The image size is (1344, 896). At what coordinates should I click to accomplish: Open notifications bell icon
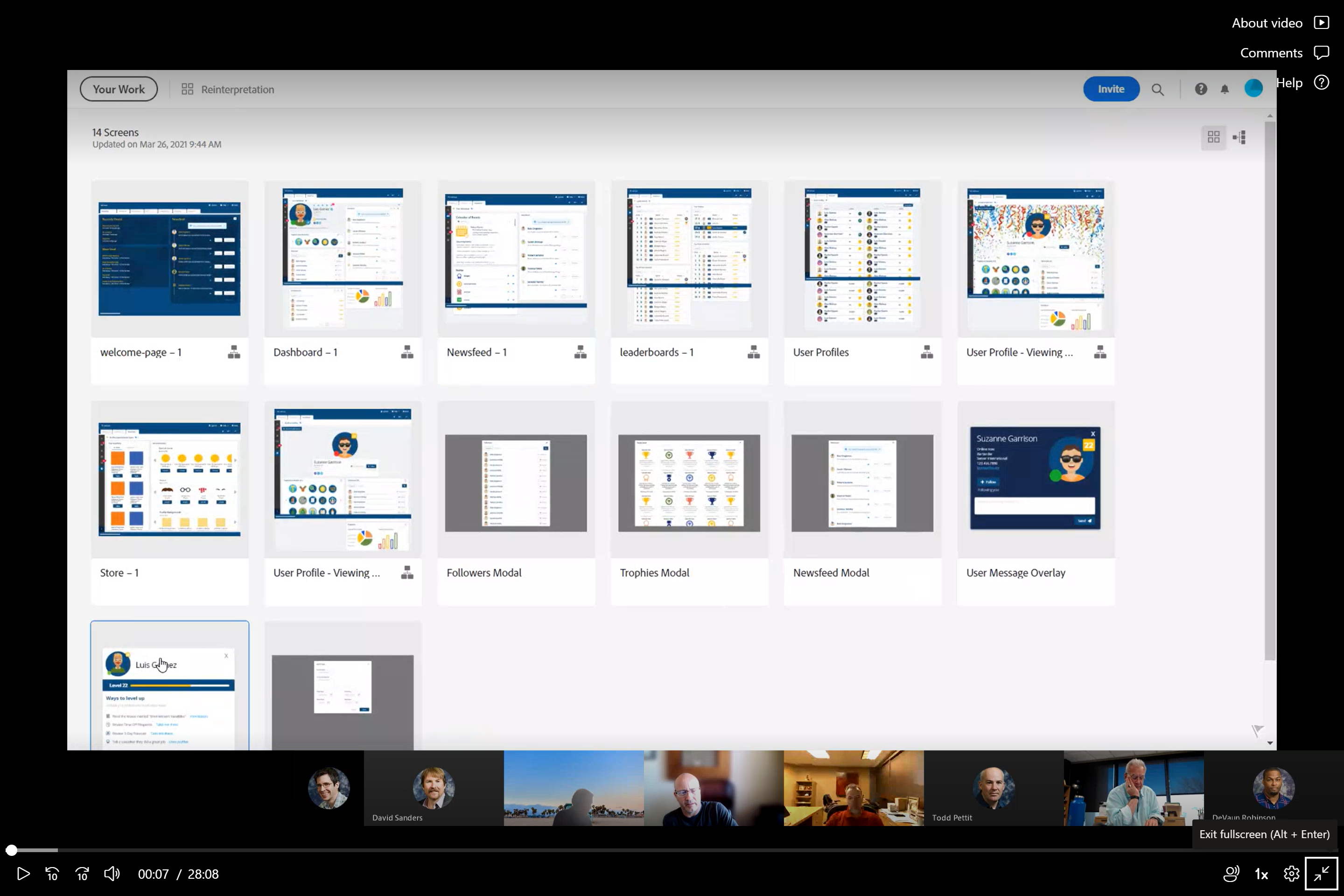pos(1225,90)
